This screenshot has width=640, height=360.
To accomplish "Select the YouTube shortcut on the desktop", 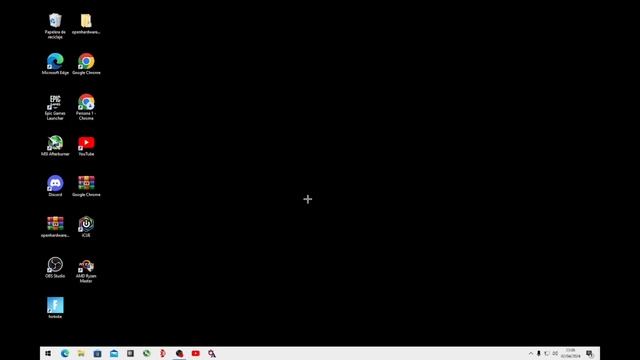I will [x=86, y=145].
